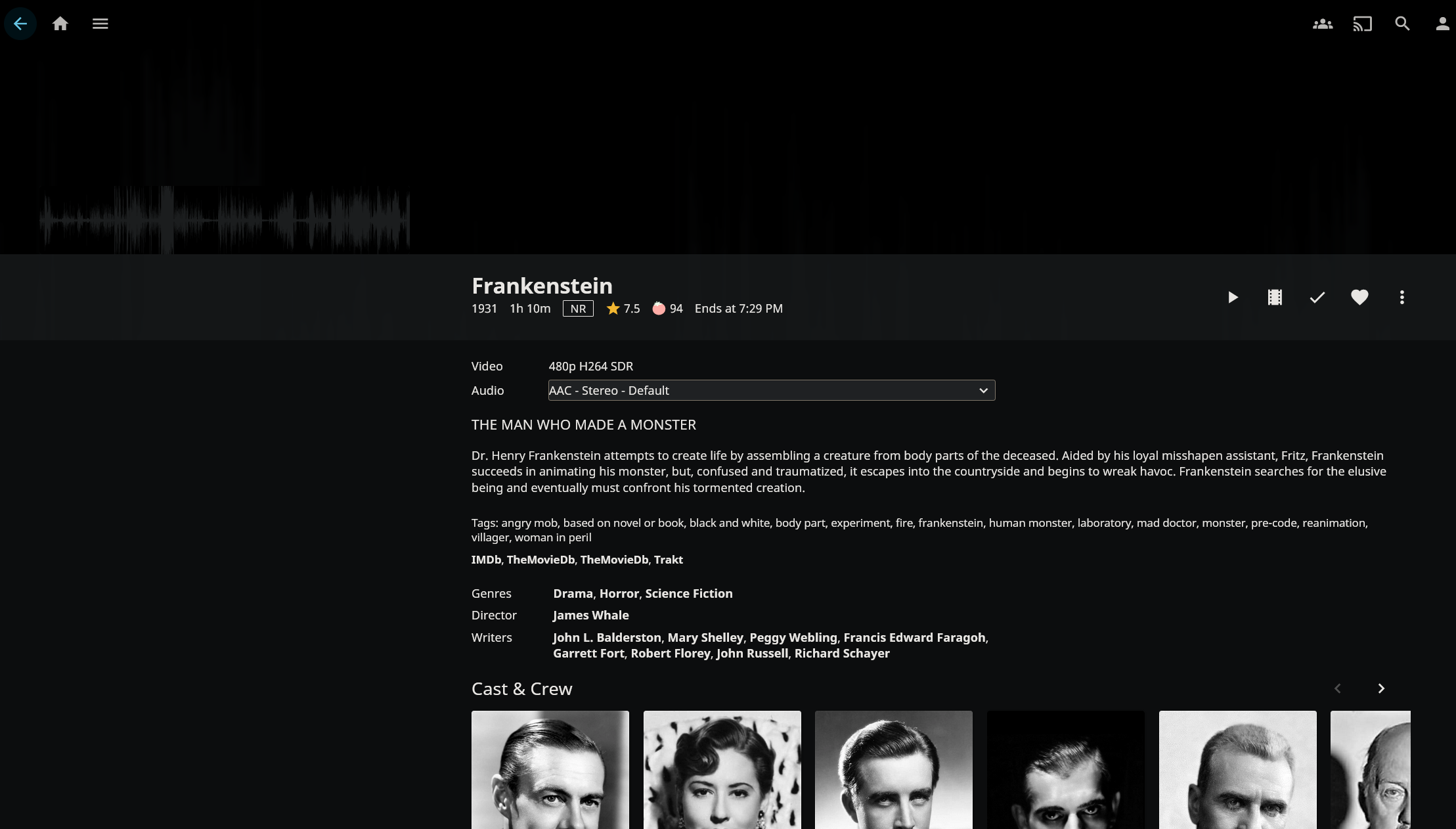The image size is (1456, 829).
Task: Open the first cast member's photo card
Action: click(550, 770)
